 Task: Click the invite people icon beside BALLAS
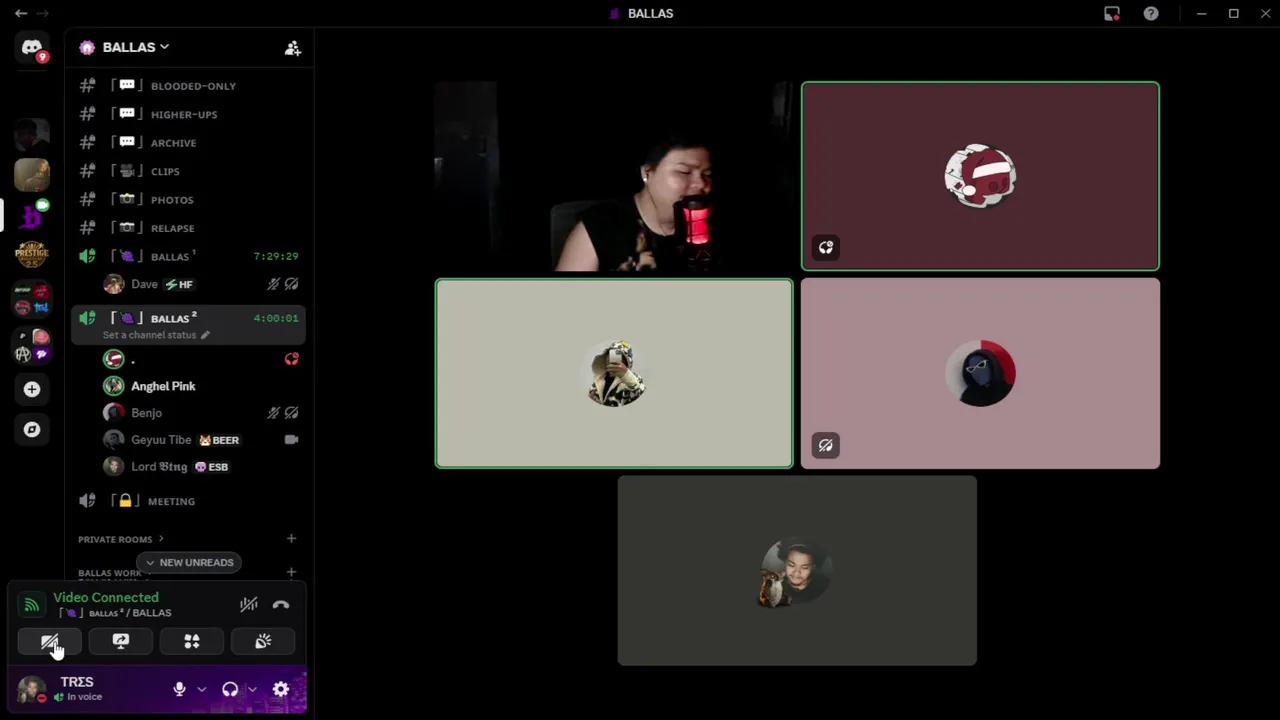(x=292, y=47)
